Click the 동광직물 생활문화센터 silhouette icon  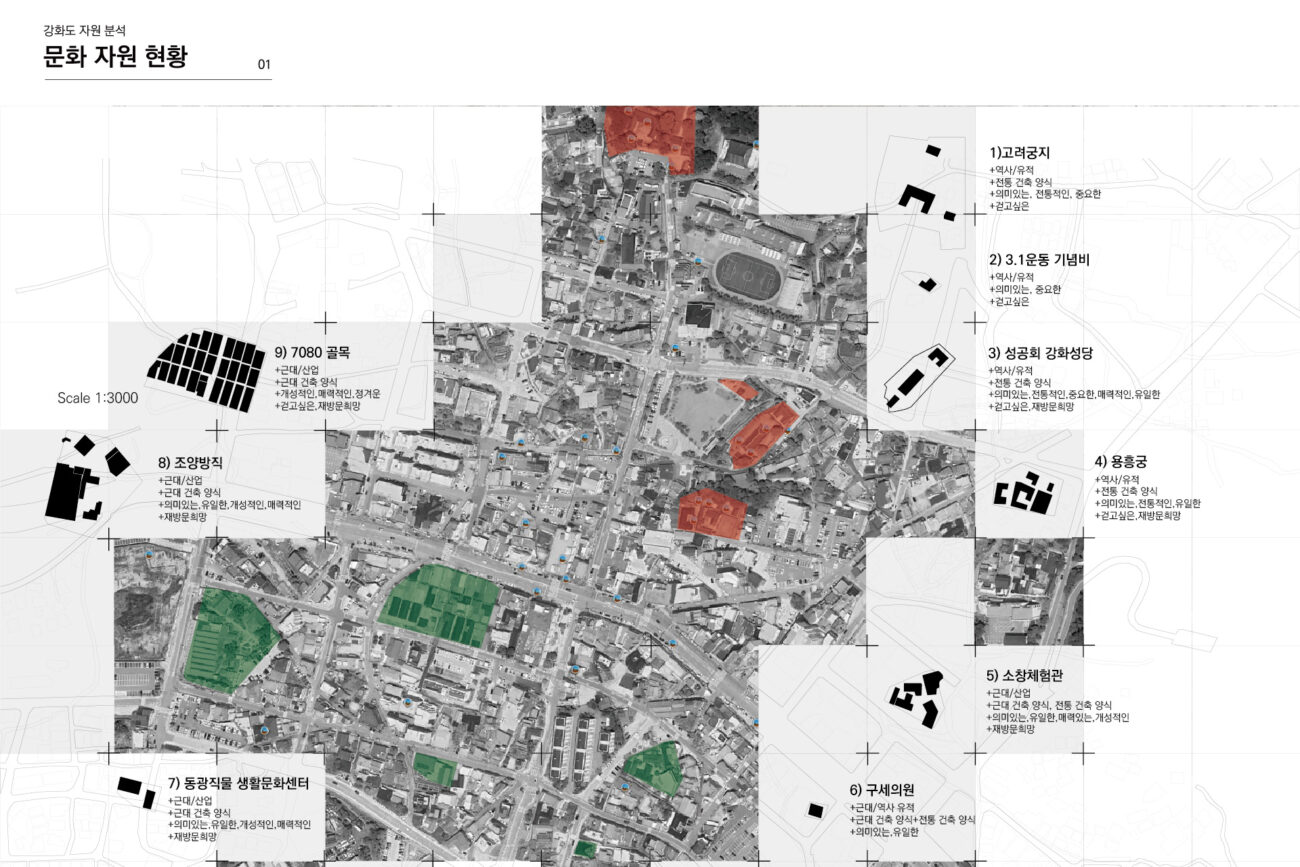136,788
